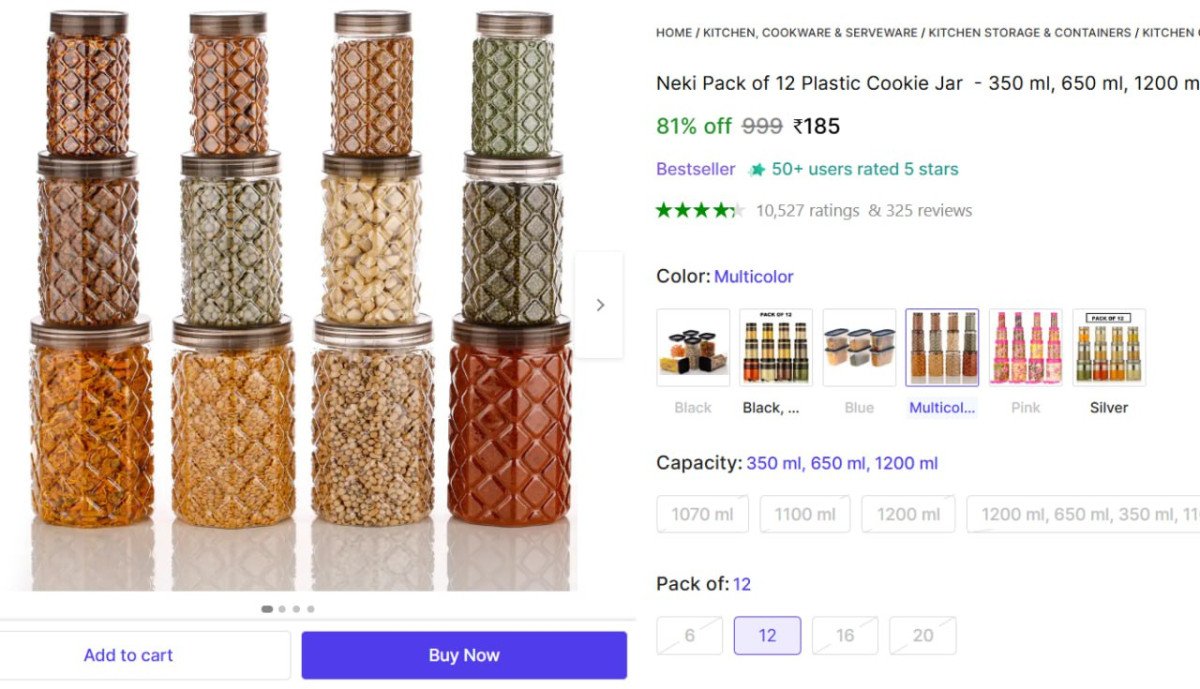Choose 1100 ml capacity option
This screenshot has width=1200, height=689.
(805, 514)
